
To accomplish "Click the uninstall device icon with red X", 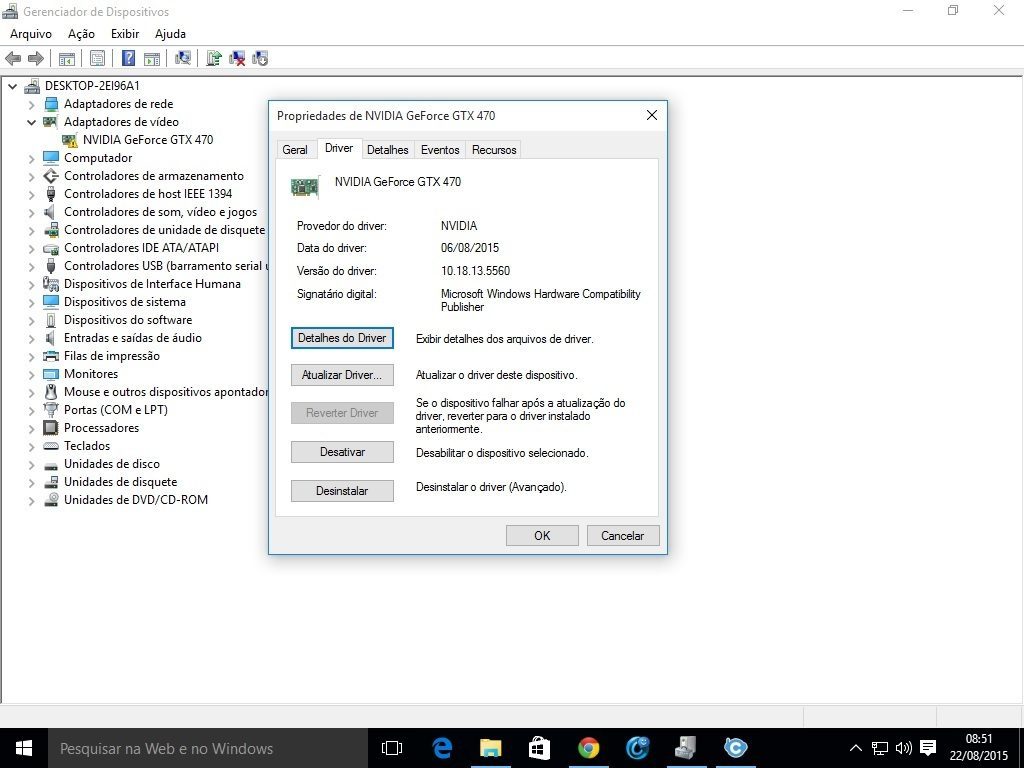I will [237, 58].
